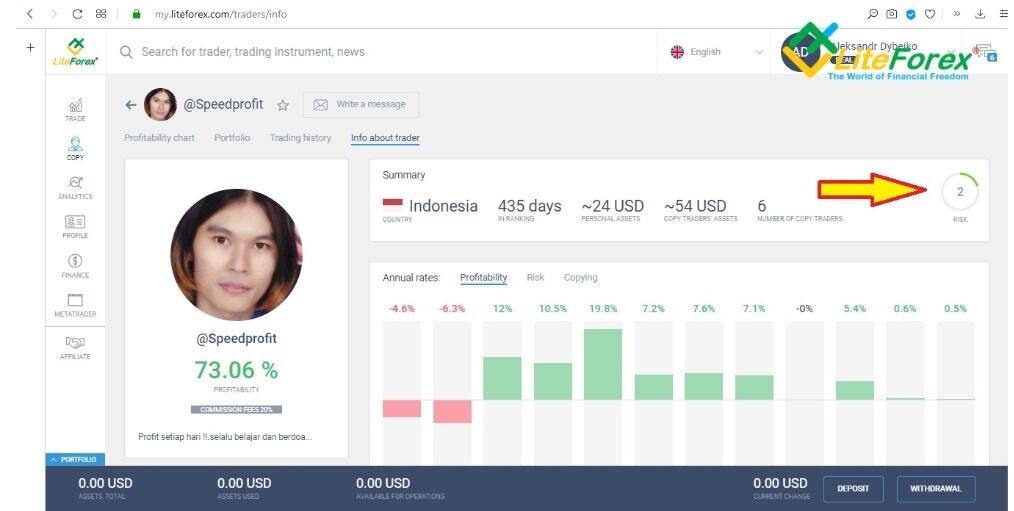Switch to the Profitability chart tab
Screen dimensions: 1014x511
(x=159, y=138)
